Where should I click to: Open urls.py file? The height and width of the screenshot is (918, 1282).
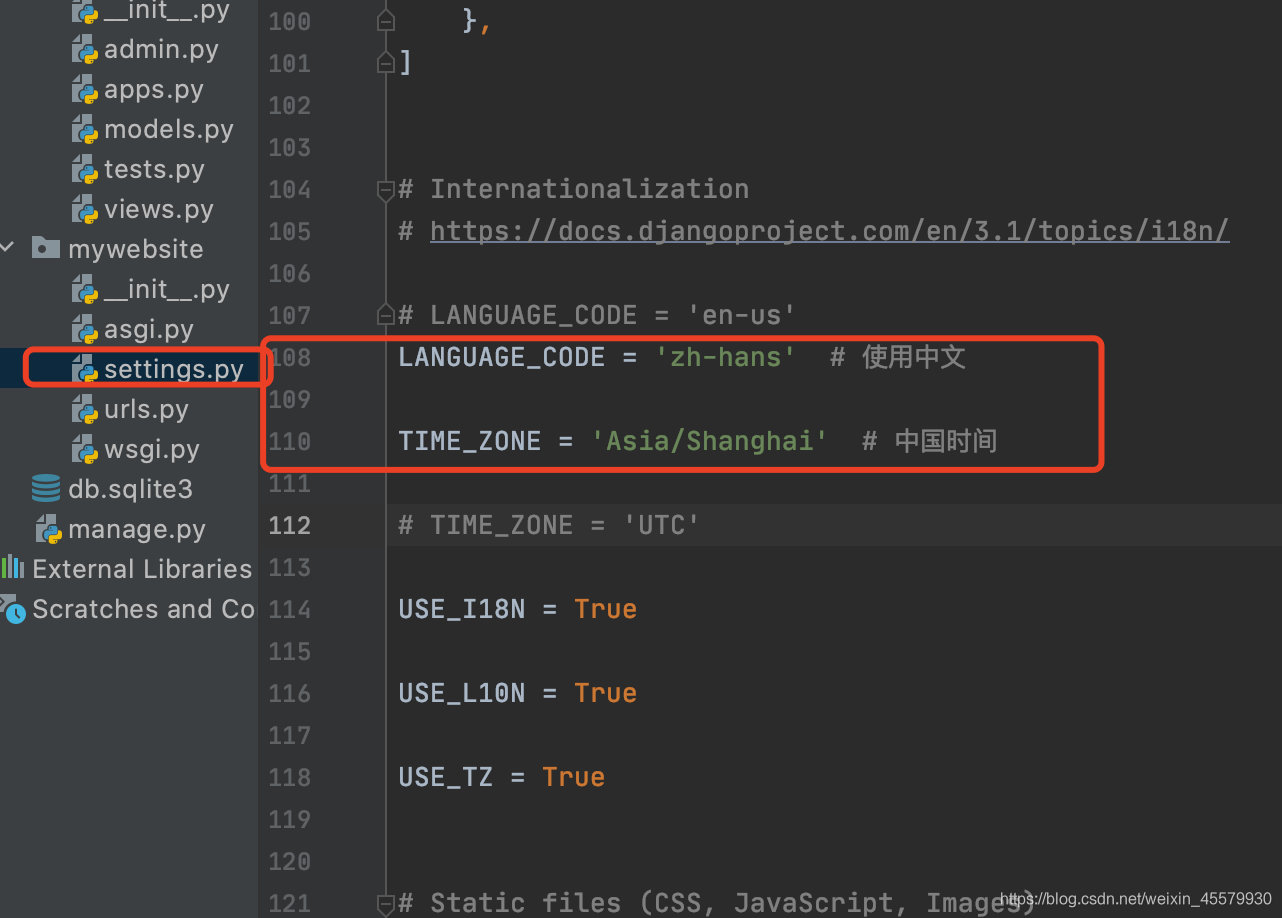146,410
